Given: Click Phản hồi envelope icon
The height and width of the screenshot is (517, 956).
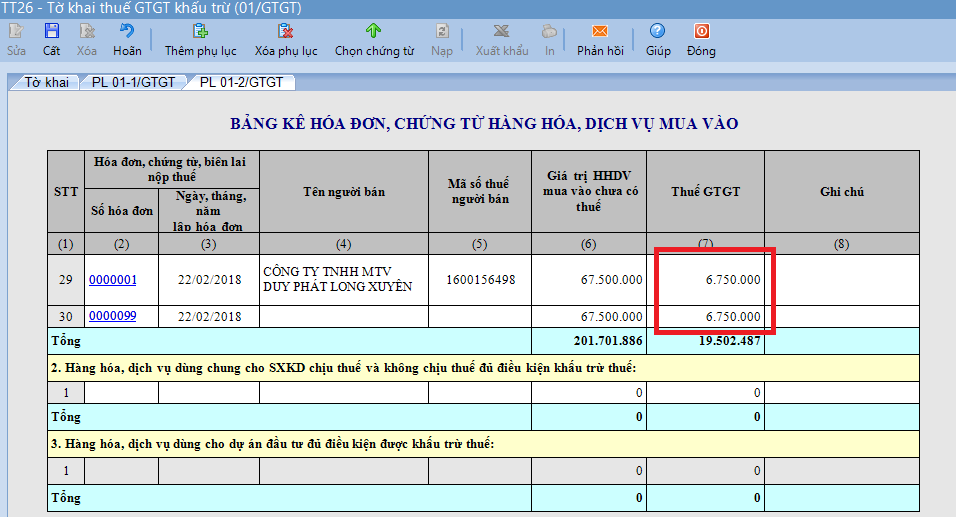Looking at the screenshot, I should pos(600,32).
